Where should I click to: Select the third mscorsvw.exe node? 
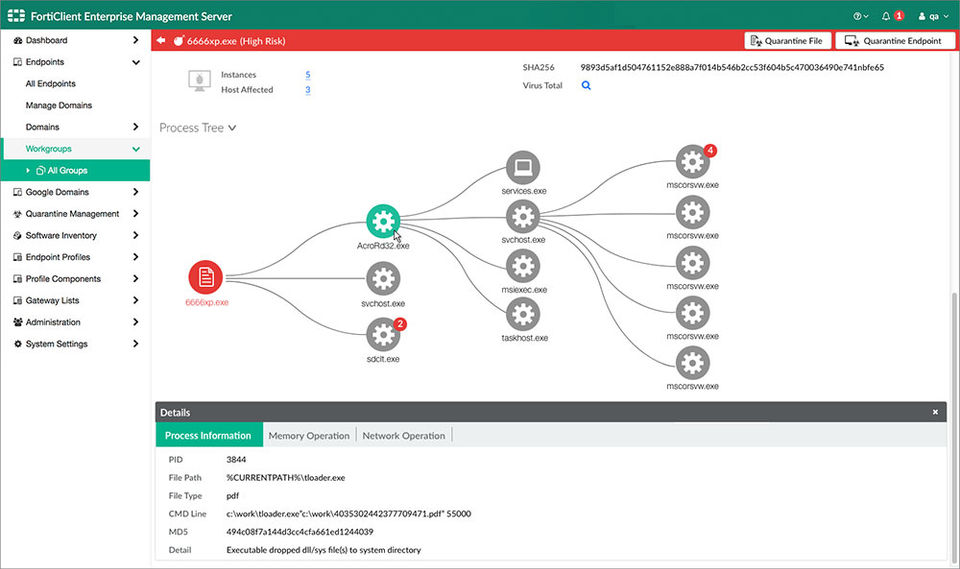click(x=692, y=263)
